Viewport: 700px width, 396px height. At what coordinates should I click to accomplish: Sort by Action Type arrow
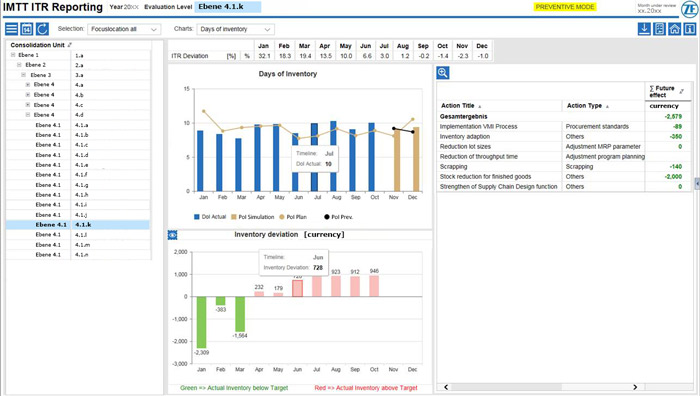click(x=607, y=106)
